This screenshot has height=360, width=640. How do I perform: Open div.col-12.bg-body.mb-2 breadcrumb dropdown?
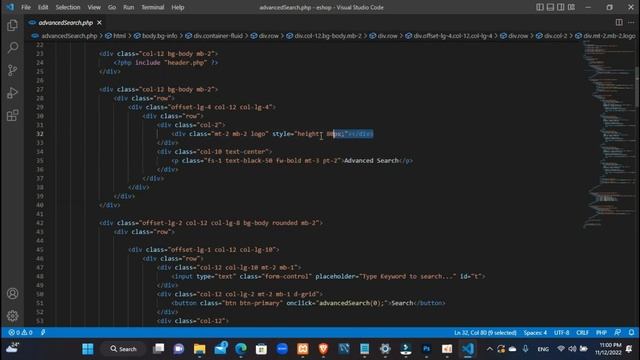[328, 36]
